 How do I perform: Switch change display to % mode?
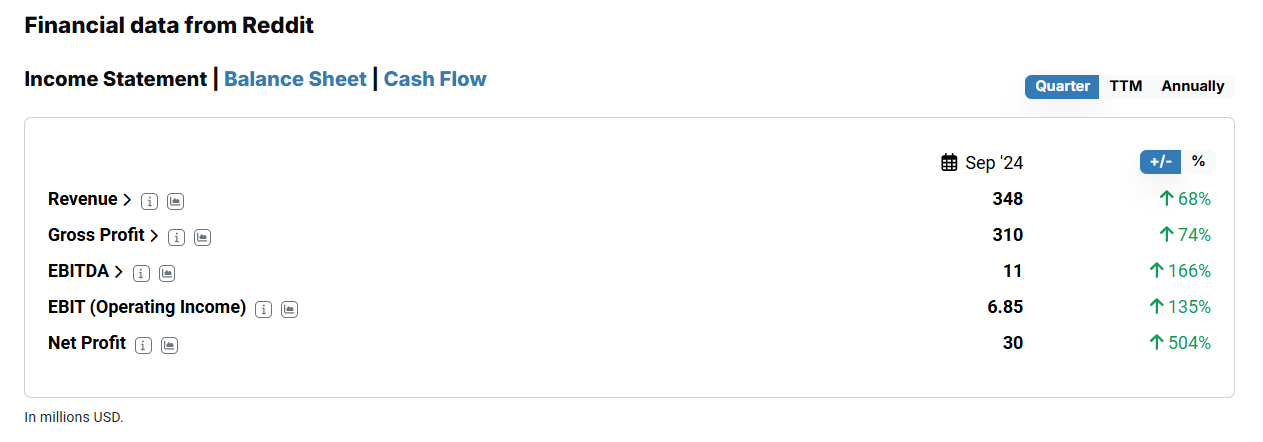pos(1198,161)
